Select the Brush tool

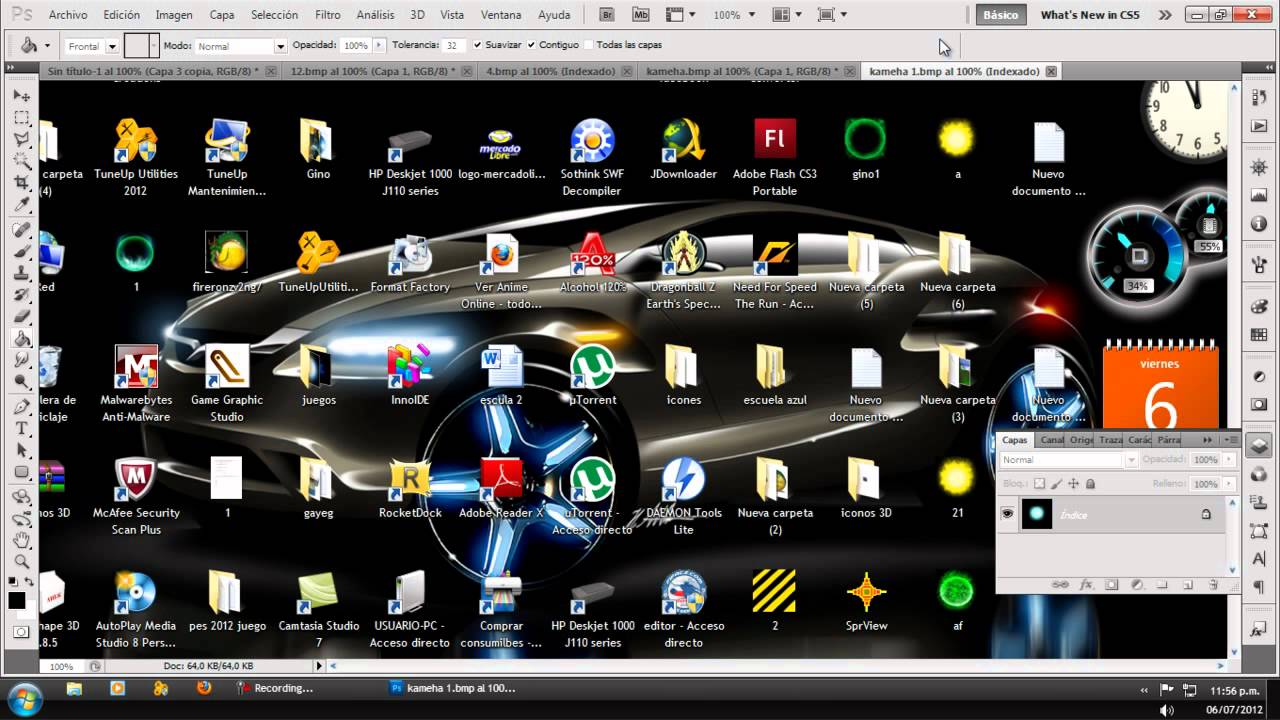pyautogui.click(x=21, y=251)
